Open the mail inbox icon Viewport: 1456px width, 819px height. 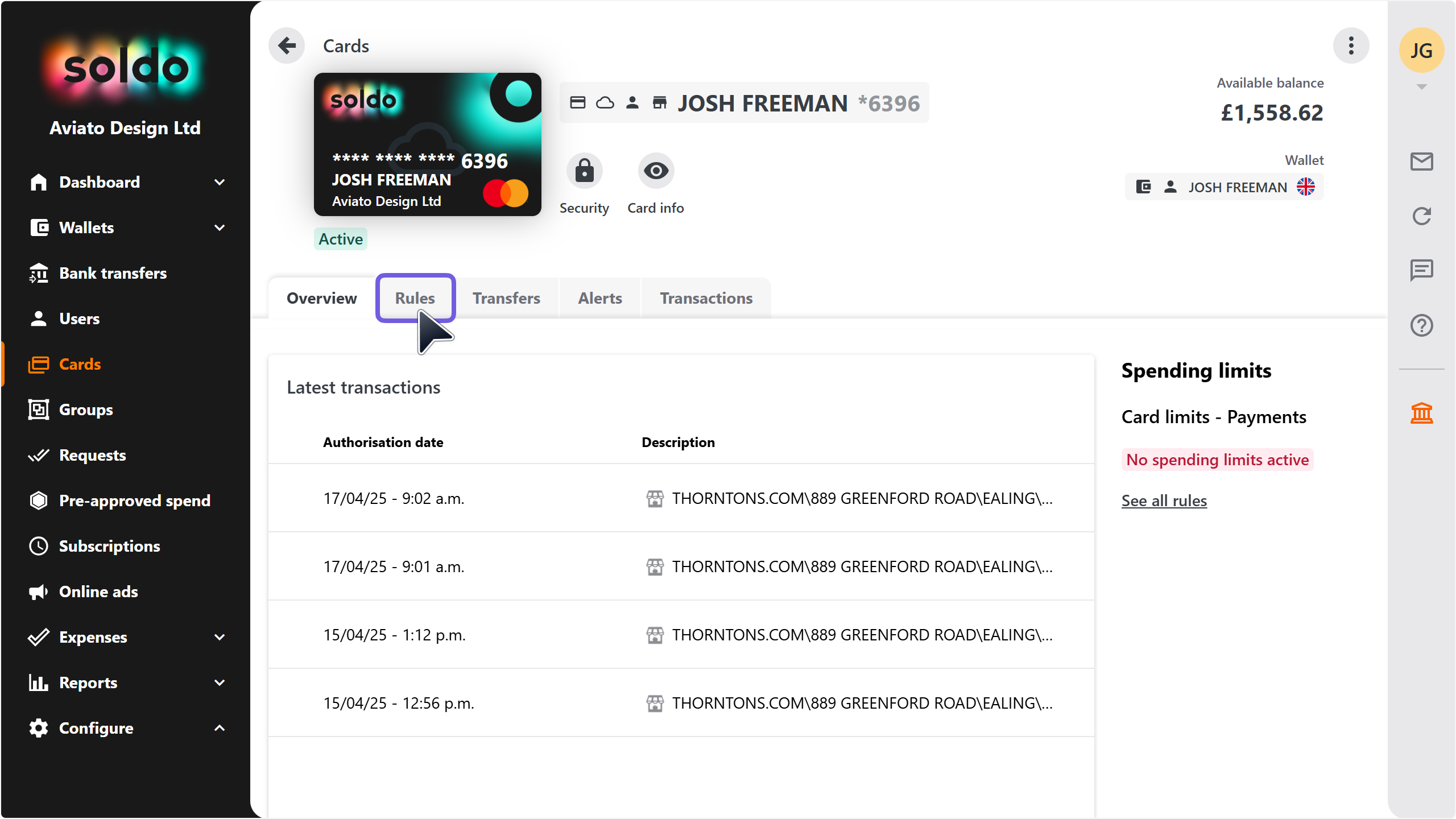1421,162
